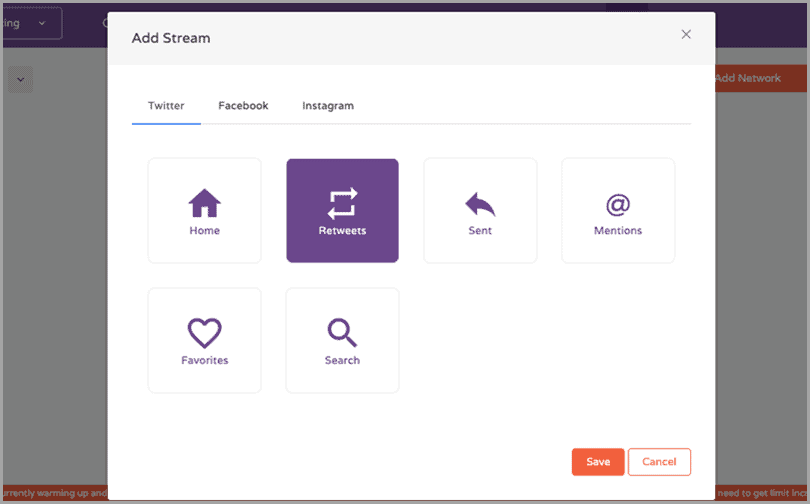Close the Add Stream dialog with X
Viewport: 810px width, 504px height.
click(686, 34)
